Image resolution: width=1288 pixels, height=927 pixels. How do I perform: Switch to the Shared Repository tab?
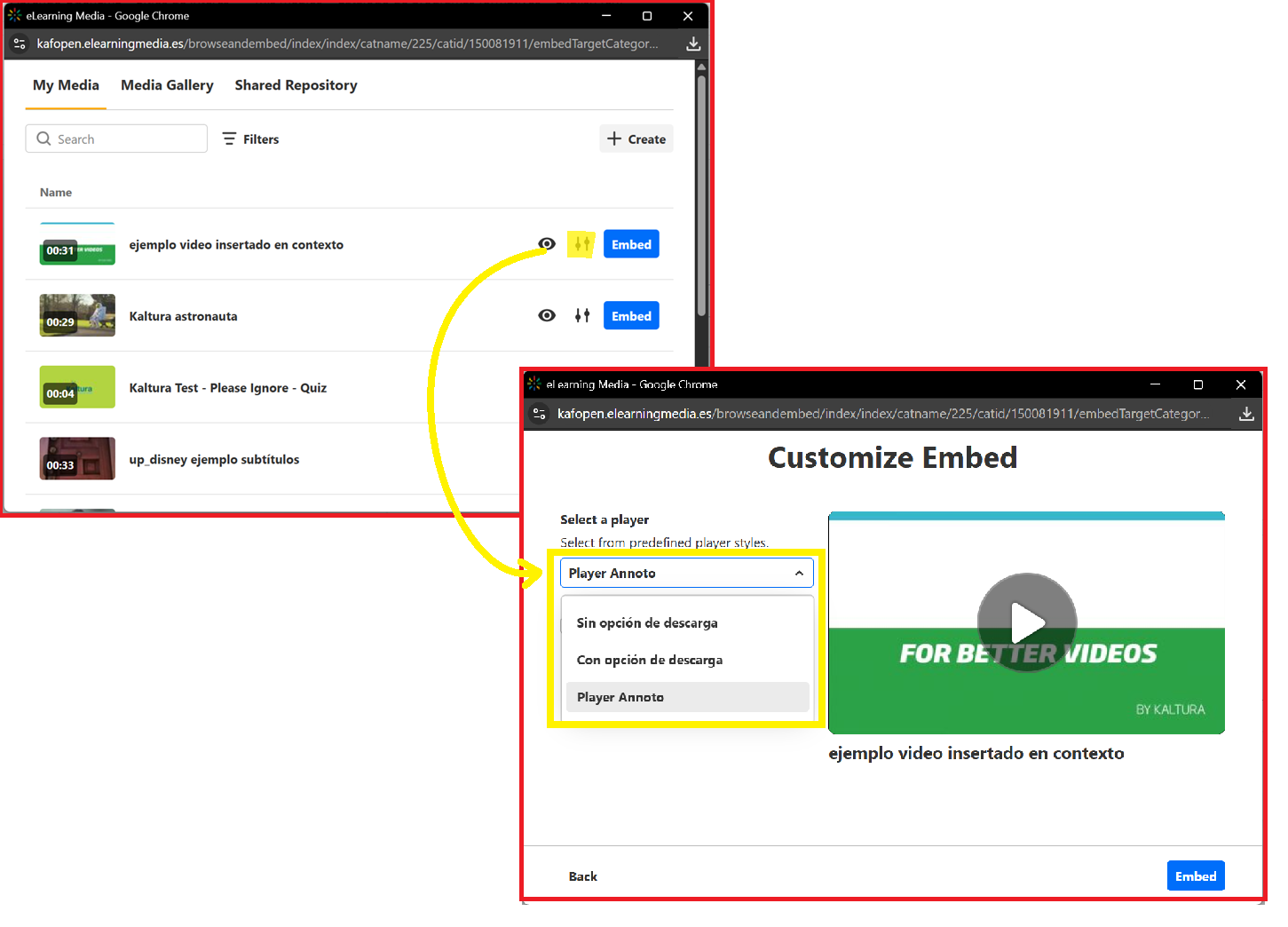296,85
